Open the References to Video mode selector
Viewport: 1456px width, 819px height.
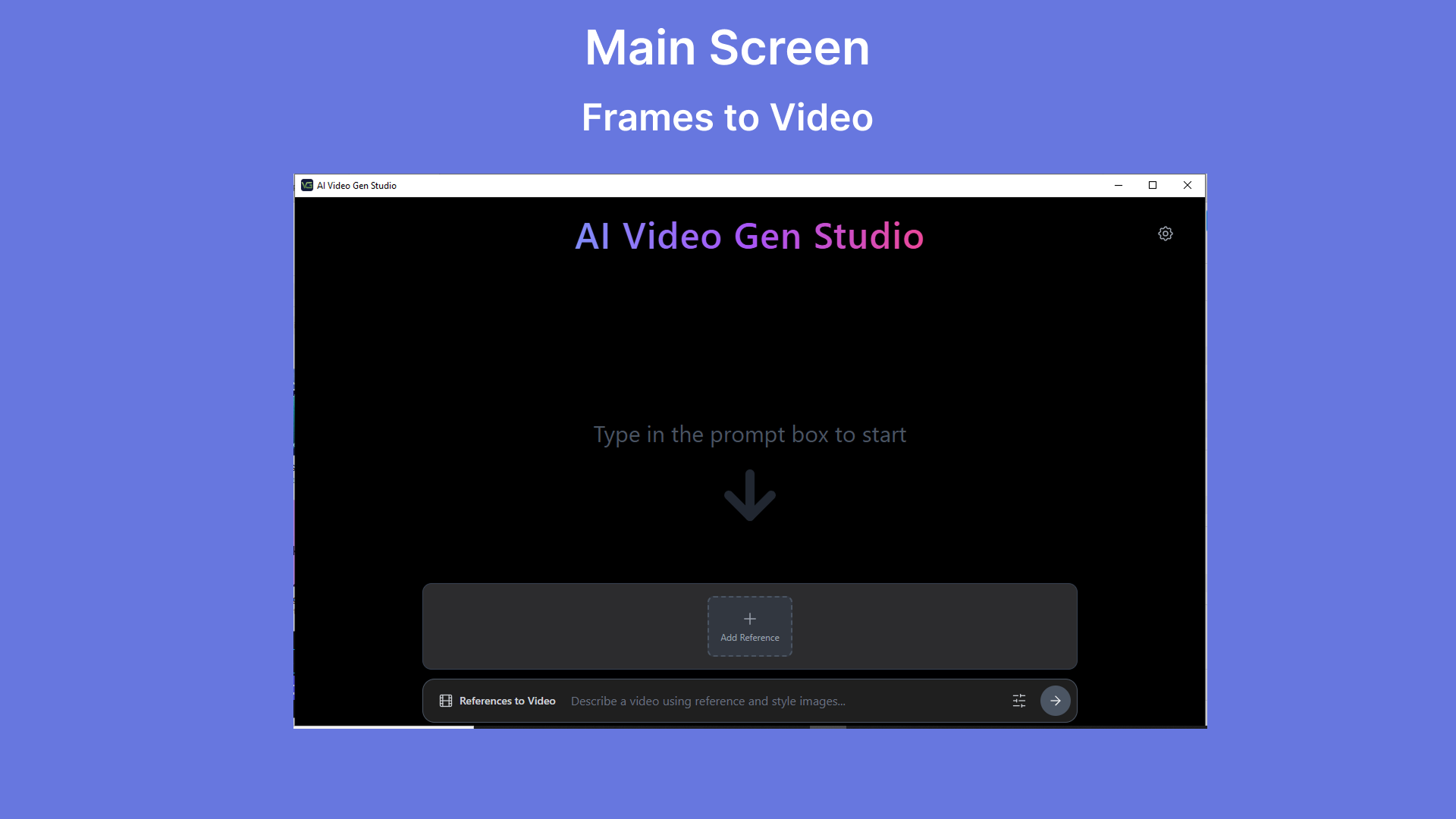tap(497, 701)
